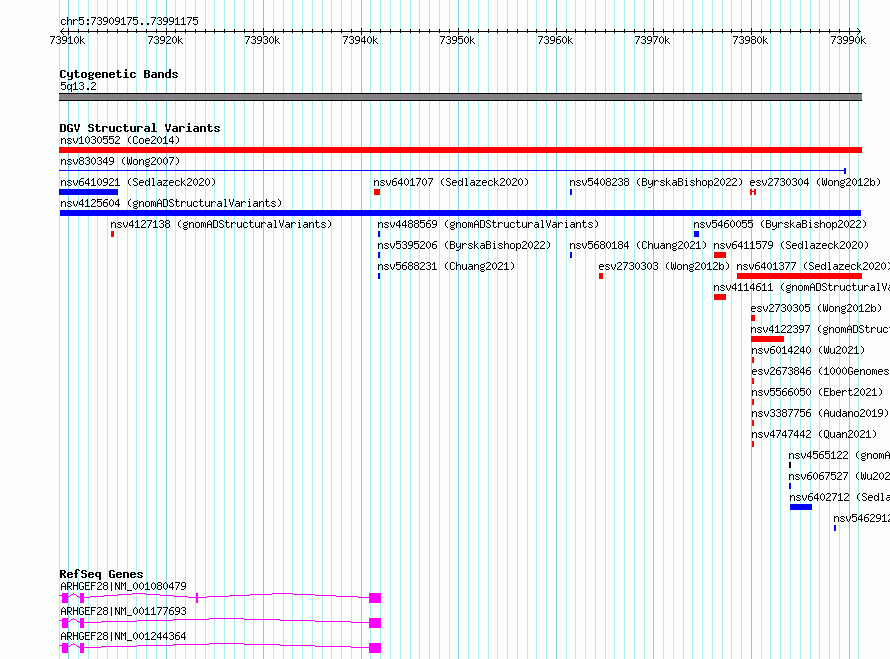Viewport: 890px width, 659px height.
Task: Open the nsv4565122 variant label
Action: point(839,455)
